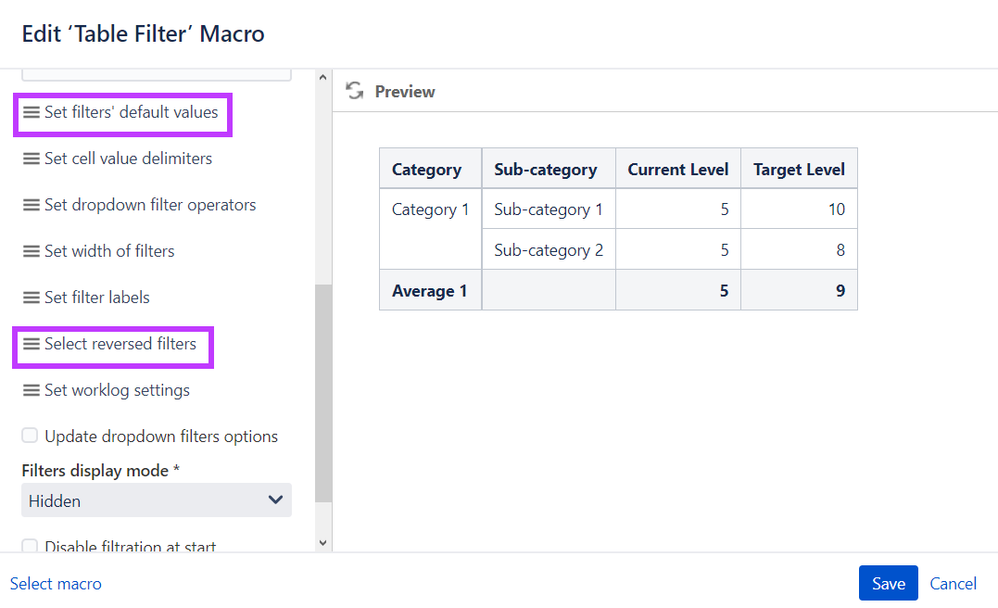Click hamburger icon beside Set cell value delimiters
This screenshot has height=608, width=998.
pyautogui.click(x=32, y=159)
